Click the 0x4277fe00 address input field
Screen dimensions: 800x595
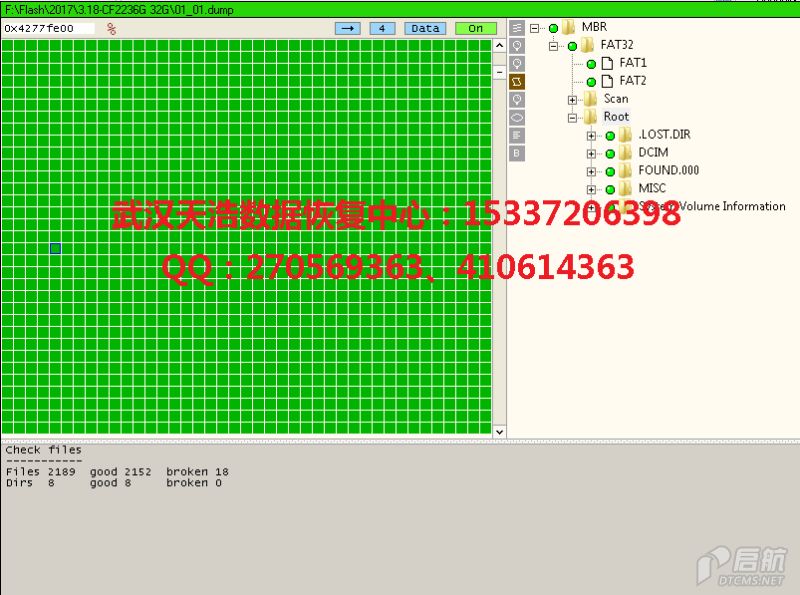point(48,28)
